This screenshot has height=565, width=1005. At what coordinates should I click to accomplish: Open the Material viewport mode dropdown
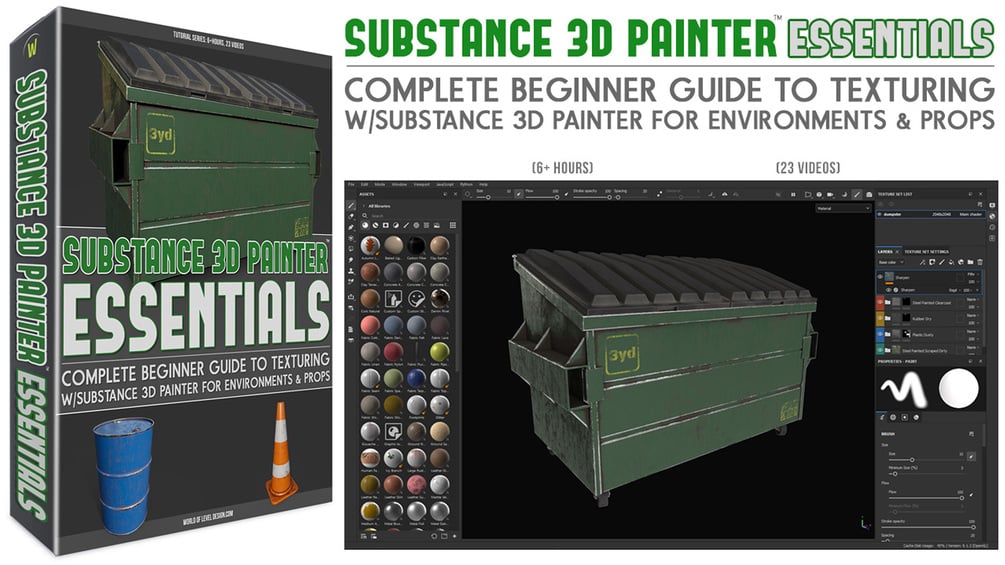[x=843, y=209]
